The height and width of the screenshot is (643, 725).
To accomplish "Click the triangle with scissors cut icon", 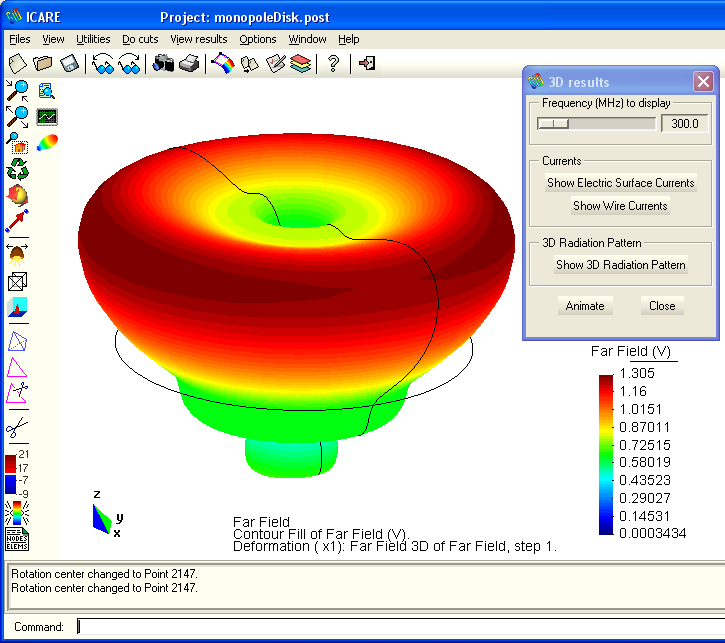I will coord(17,393).
